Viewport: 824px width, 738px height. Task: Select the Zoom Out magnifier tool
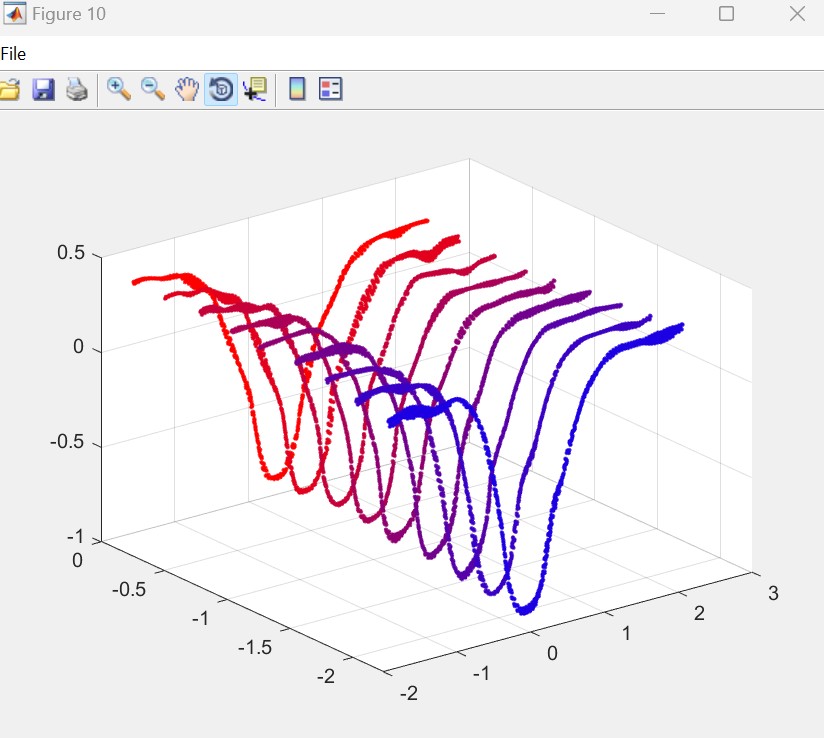click(x=153, y=90)
